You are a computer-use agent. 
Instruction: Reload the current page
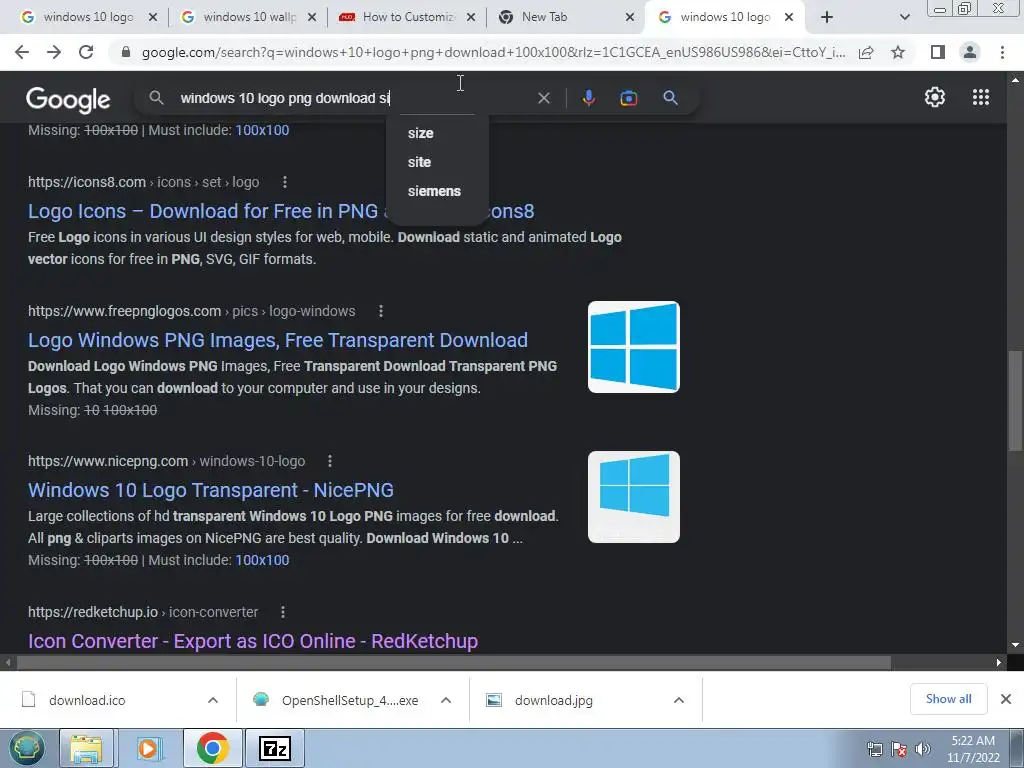coord(86,52)
